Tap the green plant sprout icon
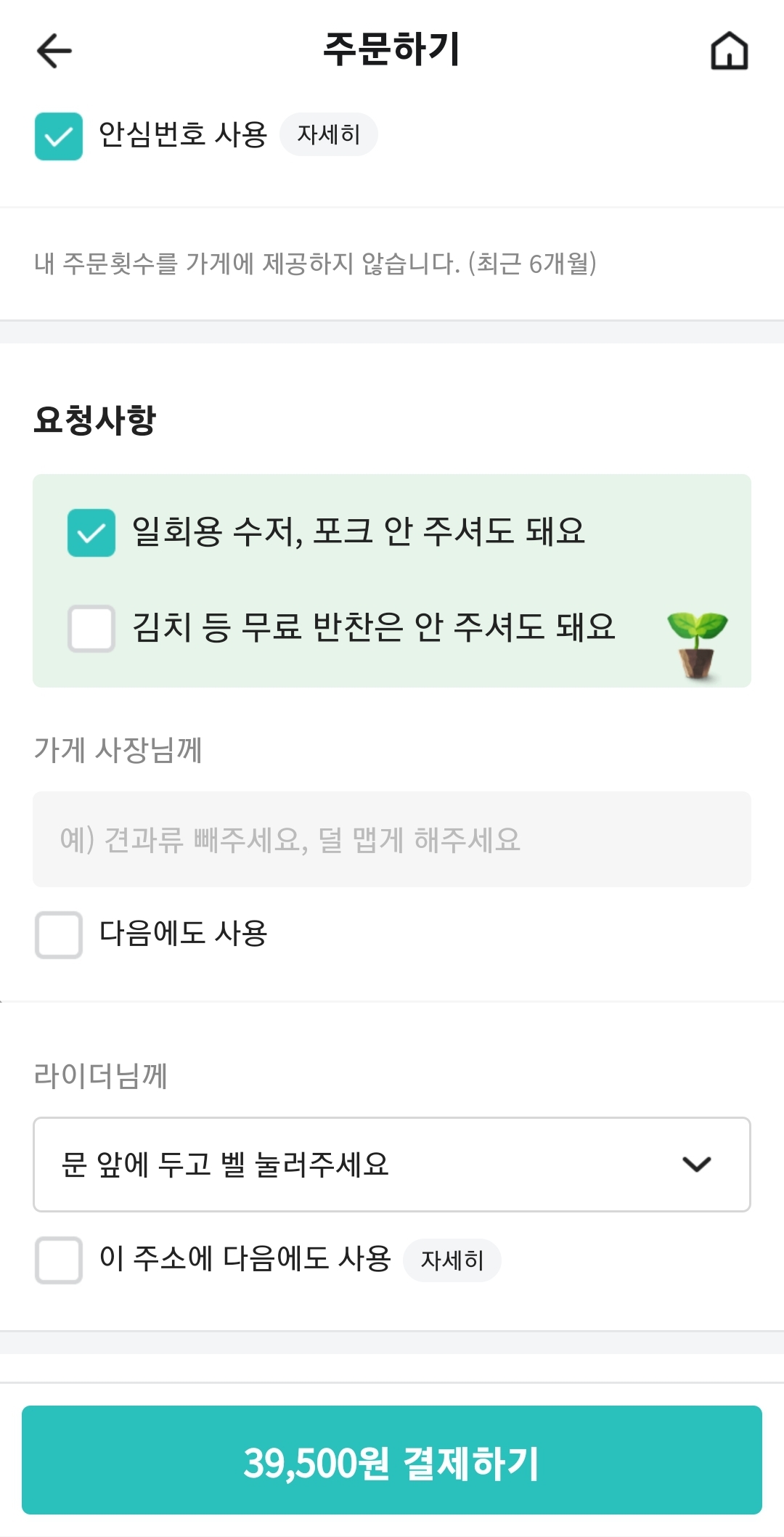This screenshot has width=784, height=1537. click(697, 644)
